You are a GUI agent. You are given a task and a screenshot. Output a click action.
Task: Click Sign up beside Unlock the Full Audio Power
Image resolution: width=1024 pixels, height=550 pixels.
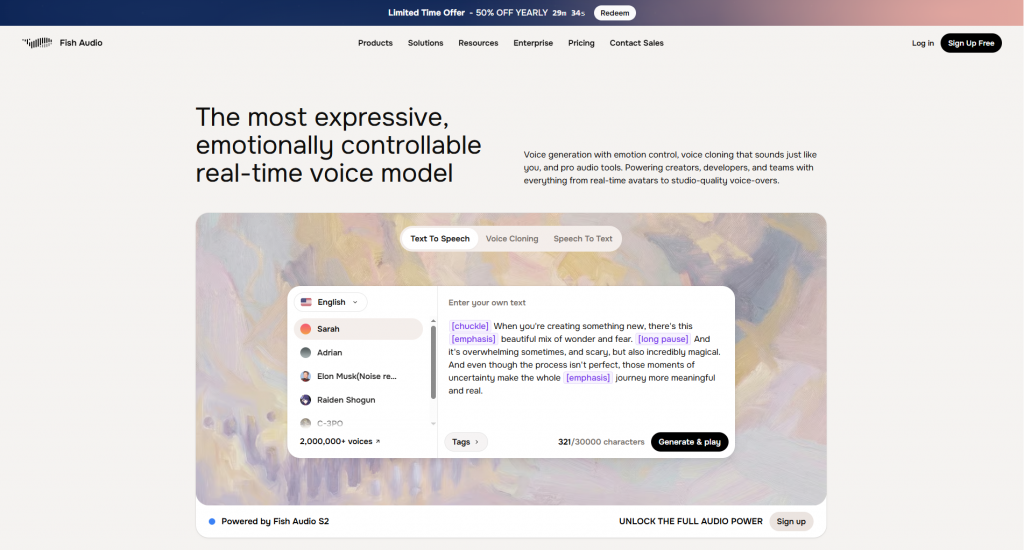[x=791, y=521]
